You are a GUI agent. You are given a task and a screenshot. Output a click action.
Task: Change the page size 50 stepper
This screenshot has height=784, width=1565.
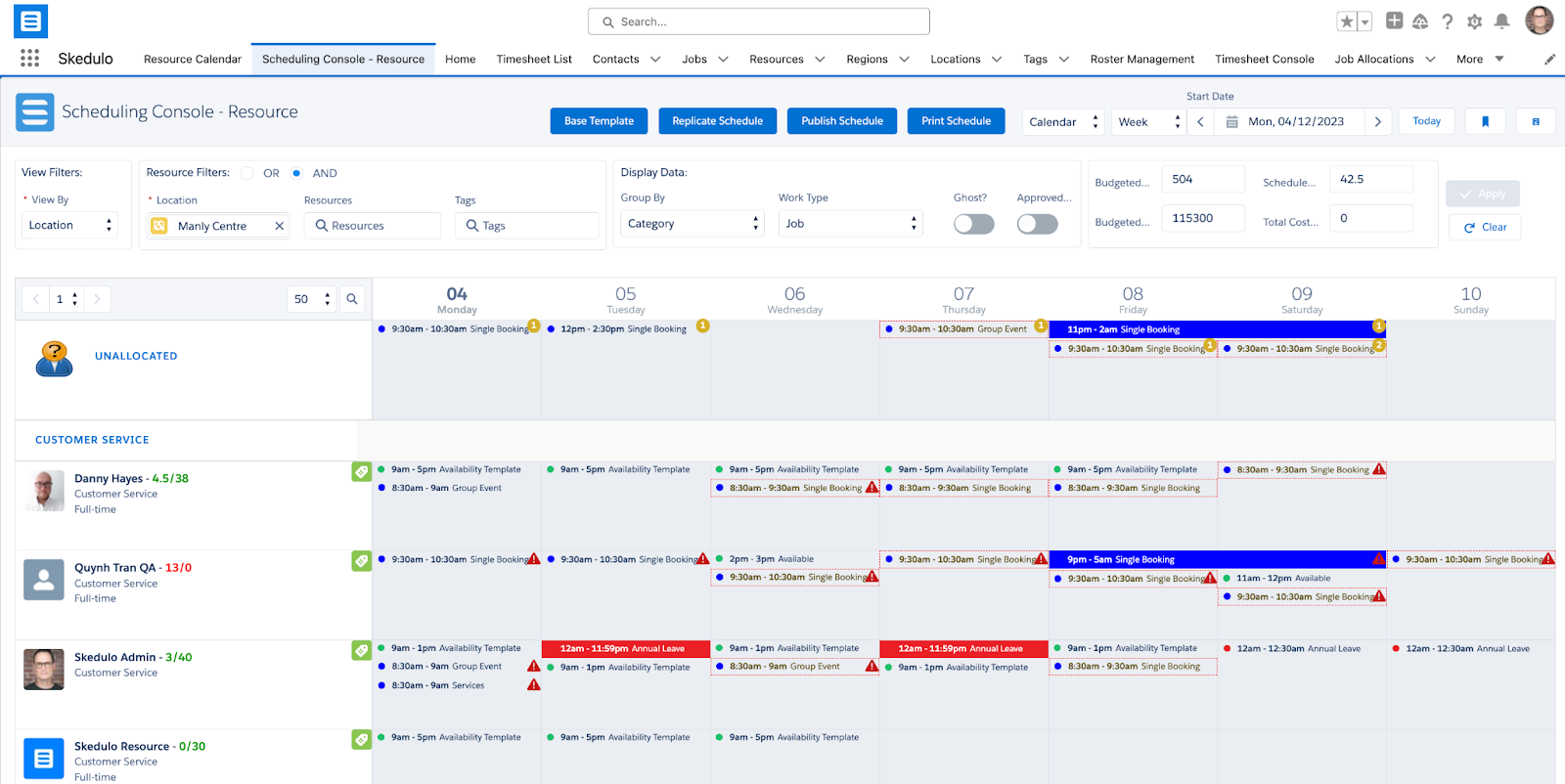point(312,299)
